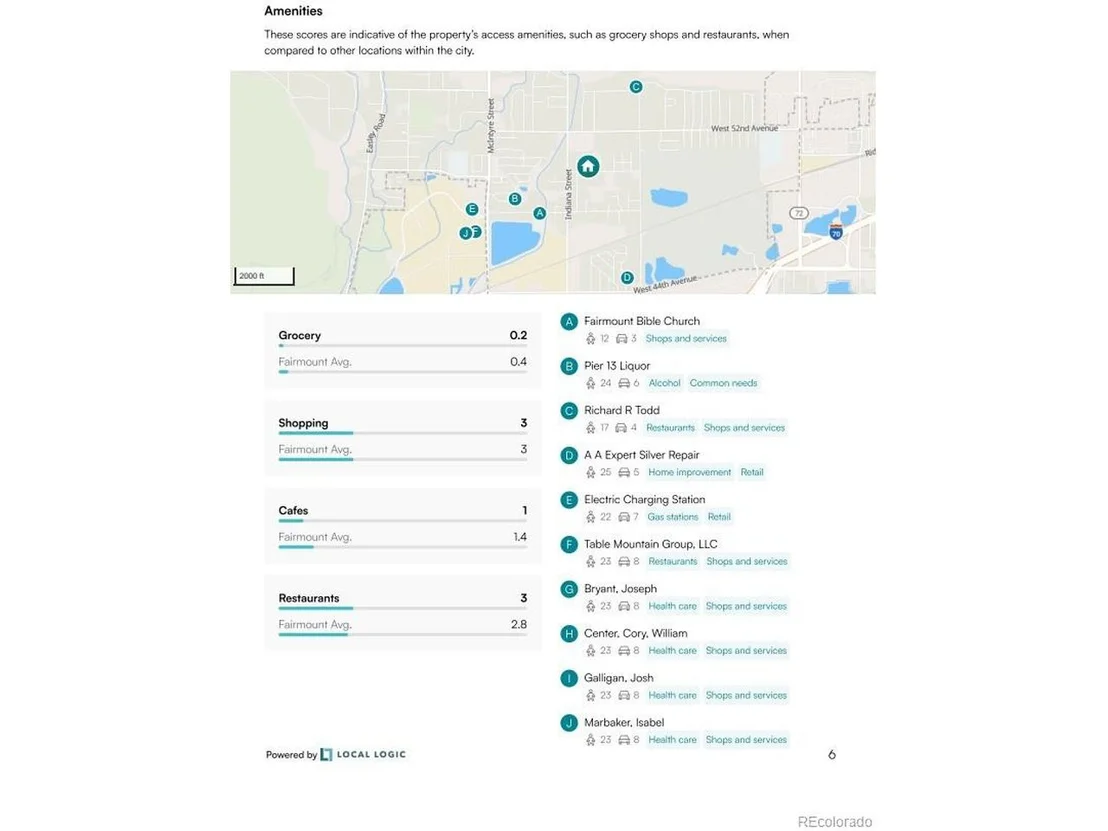Select map marker D near West 44th Avenue
Image resolution: width=1108 pixels, height=831 pixels.
pos(627,278)
